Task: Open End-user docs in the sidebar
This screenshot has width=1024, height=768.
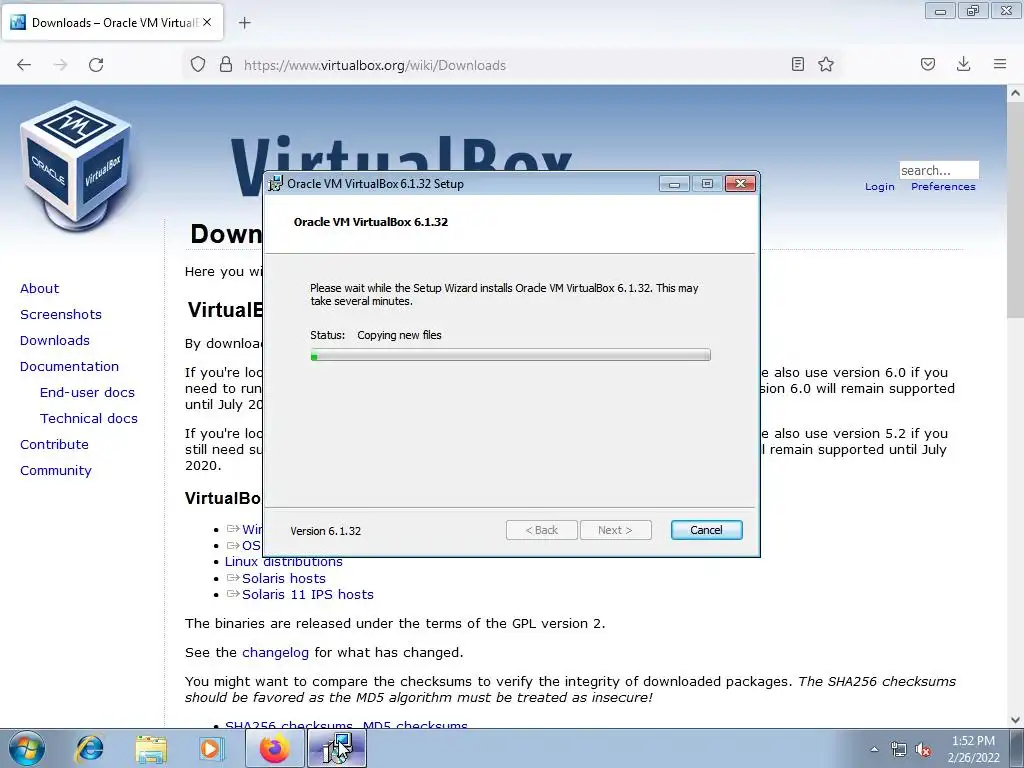Action: click(x=87, y=392)
